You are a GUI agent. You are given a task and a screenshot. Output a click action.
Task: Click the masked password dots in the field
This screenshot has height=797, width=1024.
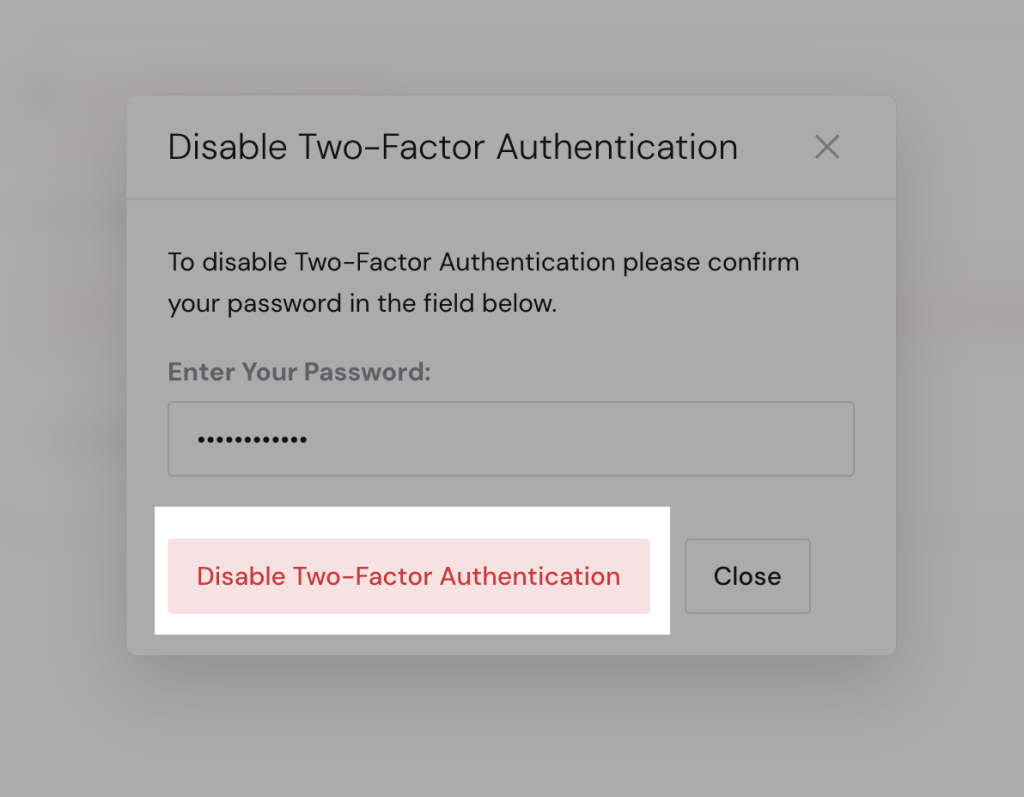click(252, 440)
